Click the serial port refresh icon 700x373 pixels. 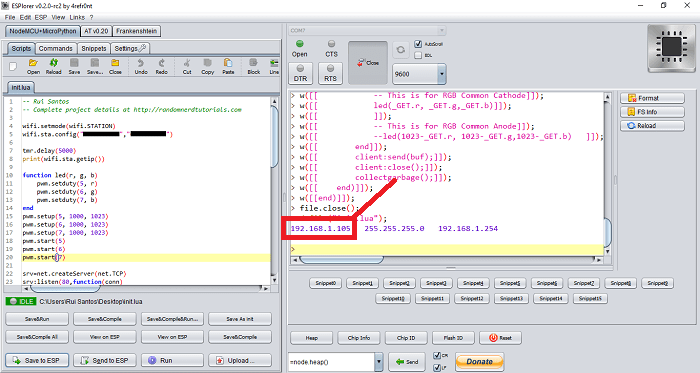(400, 50)
